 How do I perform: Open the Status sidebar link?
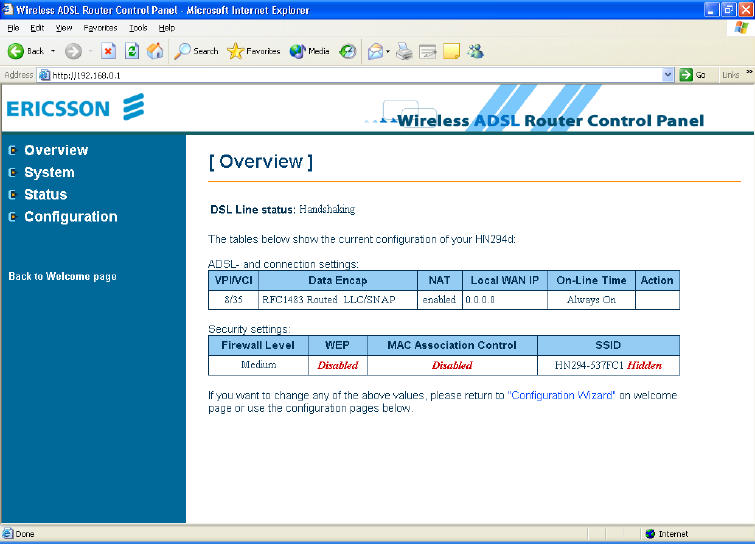pos(46,194)
